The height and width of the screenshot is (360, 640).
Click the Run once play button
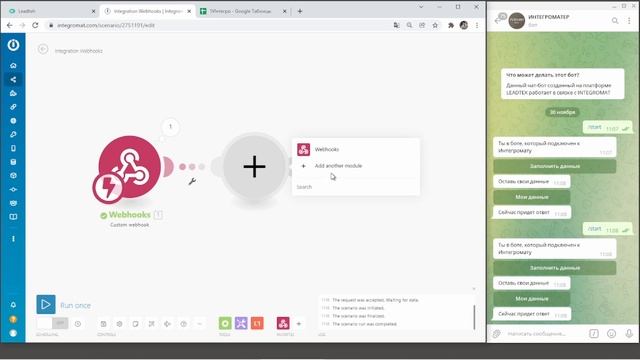coord(46,304)
